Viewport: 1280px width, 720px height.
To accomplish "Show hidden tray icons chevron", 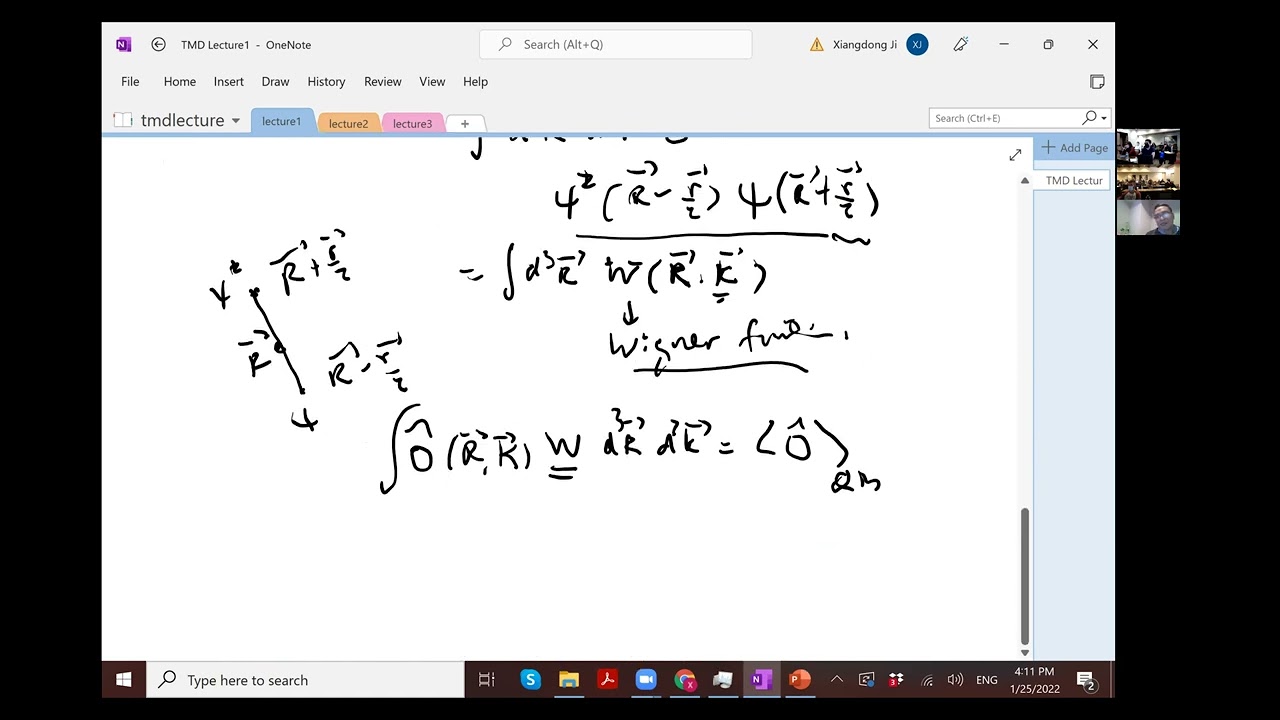I will coord(837,680).
